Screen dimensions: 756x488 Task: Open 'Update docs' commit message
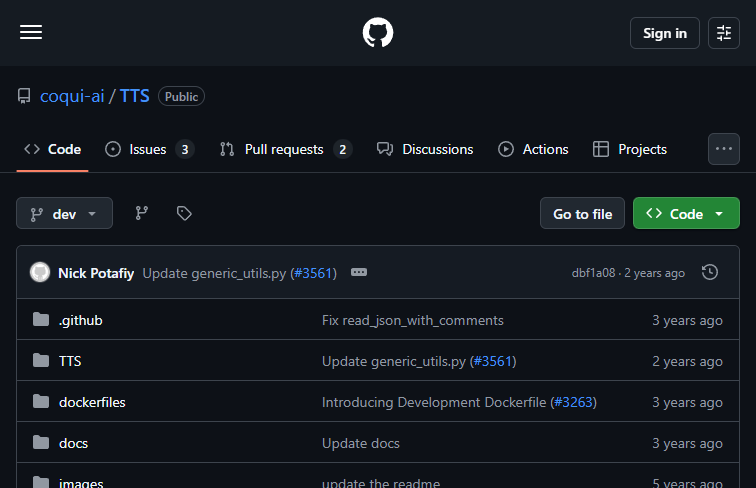coord(361,444)
